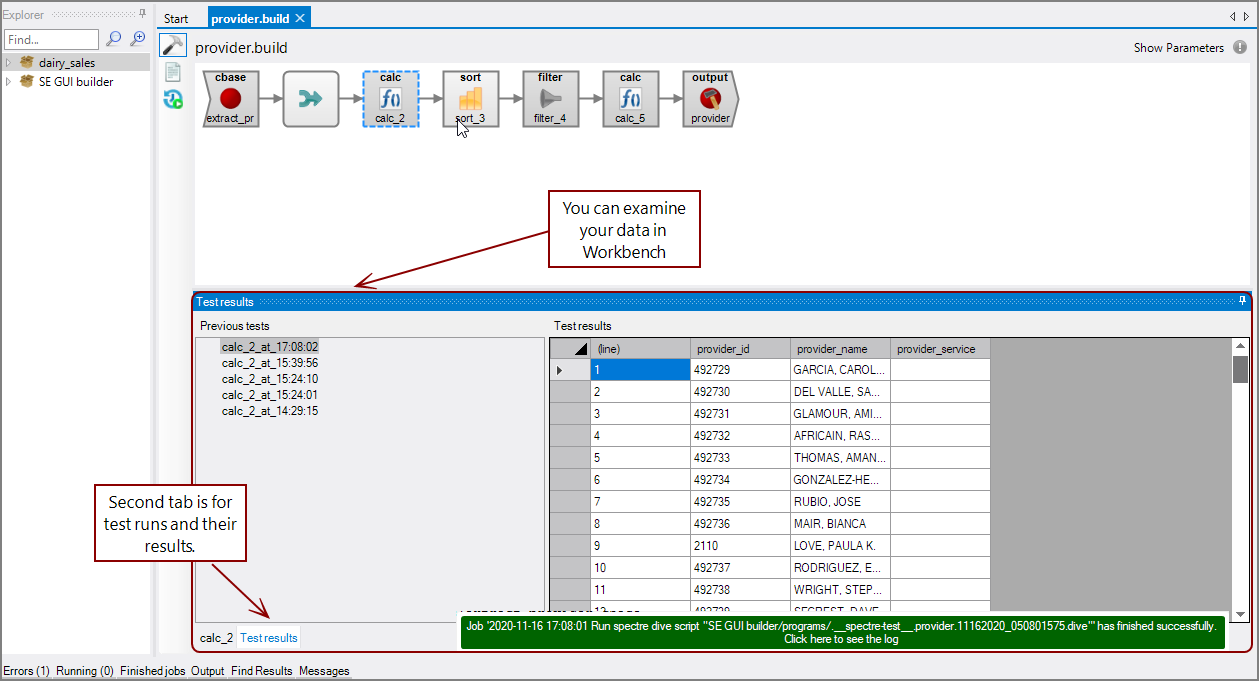
Task: Click Show Parameters link
Action: (1178, 48)
